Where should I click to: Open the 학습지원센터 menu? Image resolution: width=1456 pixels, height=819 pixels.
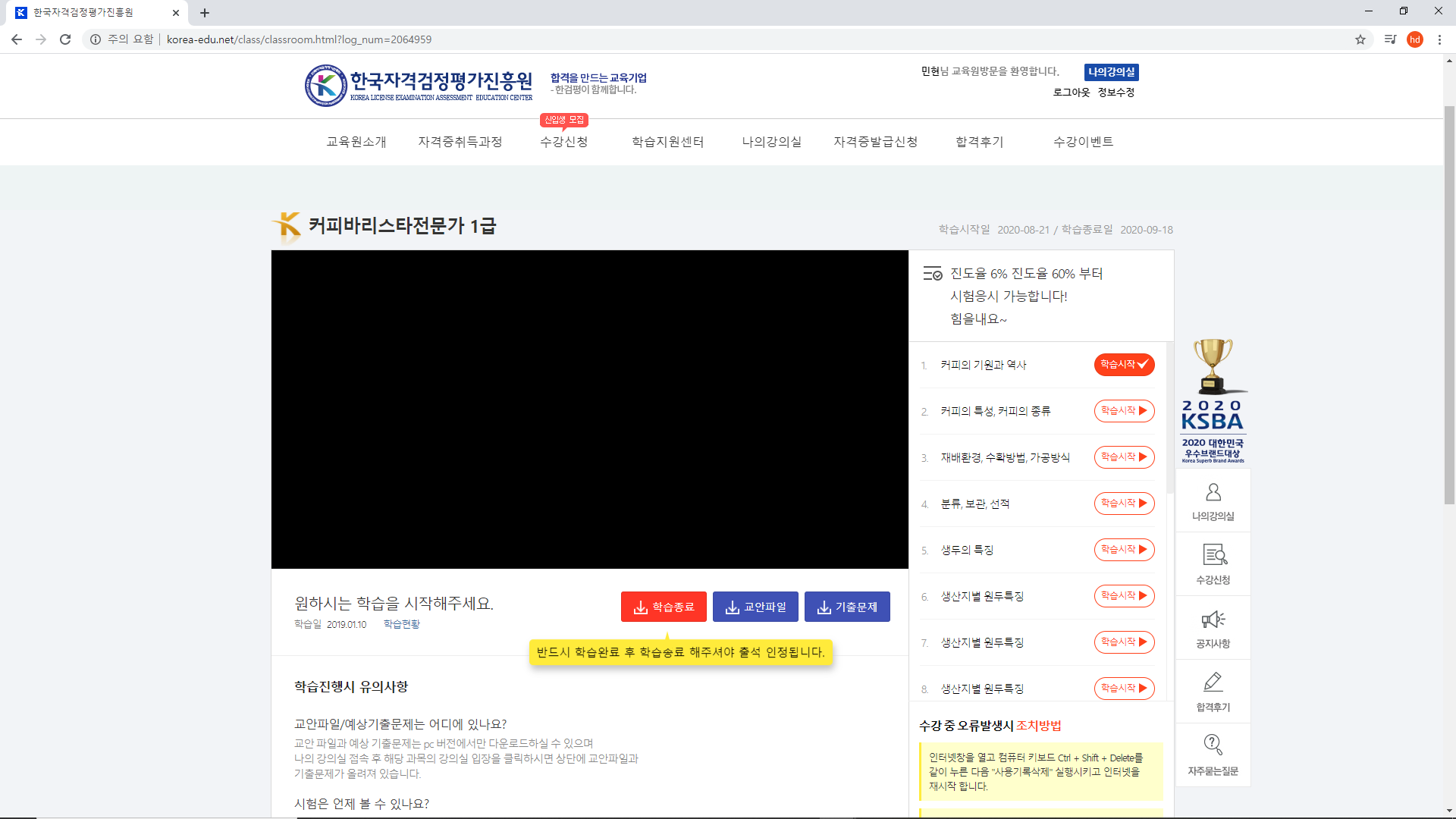point(668,142)
